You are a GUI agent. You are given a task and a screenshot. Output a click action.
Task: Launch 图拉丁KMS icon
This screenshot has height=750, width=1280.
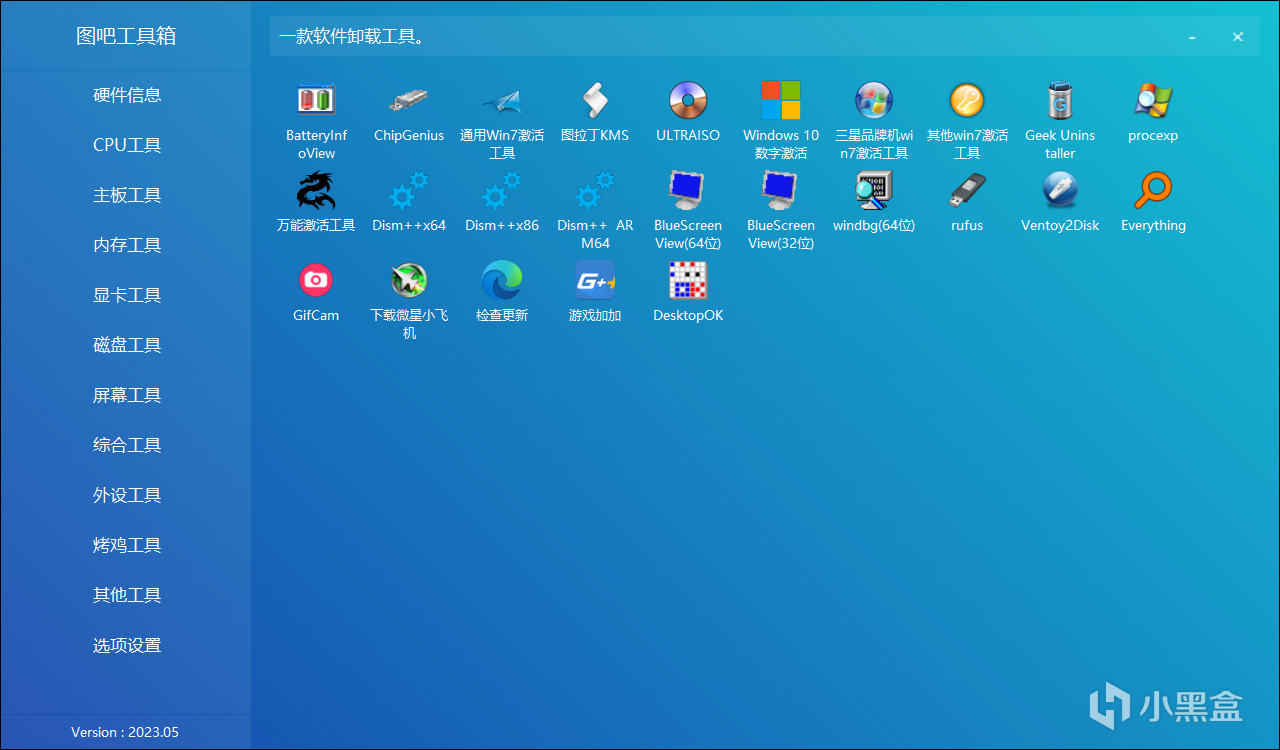tap(595, 100)
